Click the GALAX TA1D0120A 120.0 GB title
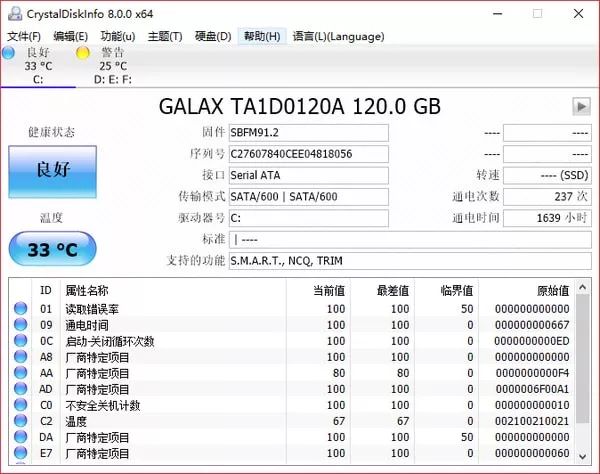600x474 pixels. [x=300, y=107]
